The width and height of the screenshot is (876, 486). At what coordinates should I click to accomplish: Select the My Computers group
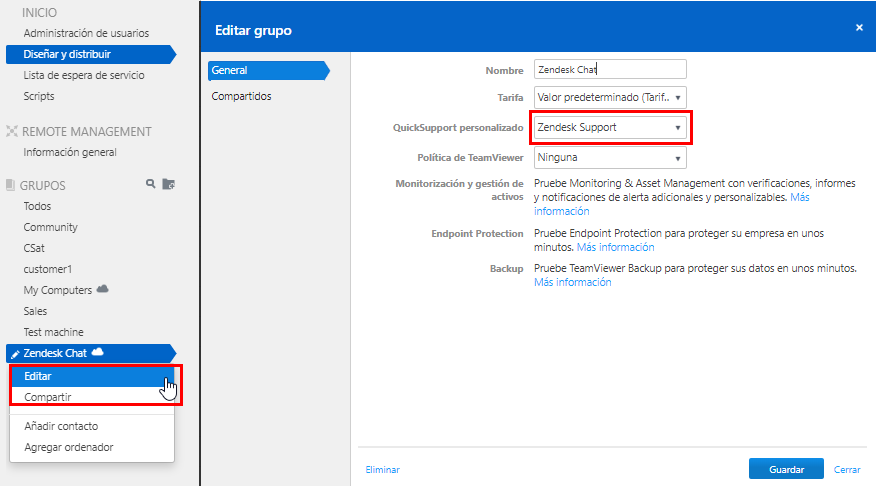click(x=58, y=290)
